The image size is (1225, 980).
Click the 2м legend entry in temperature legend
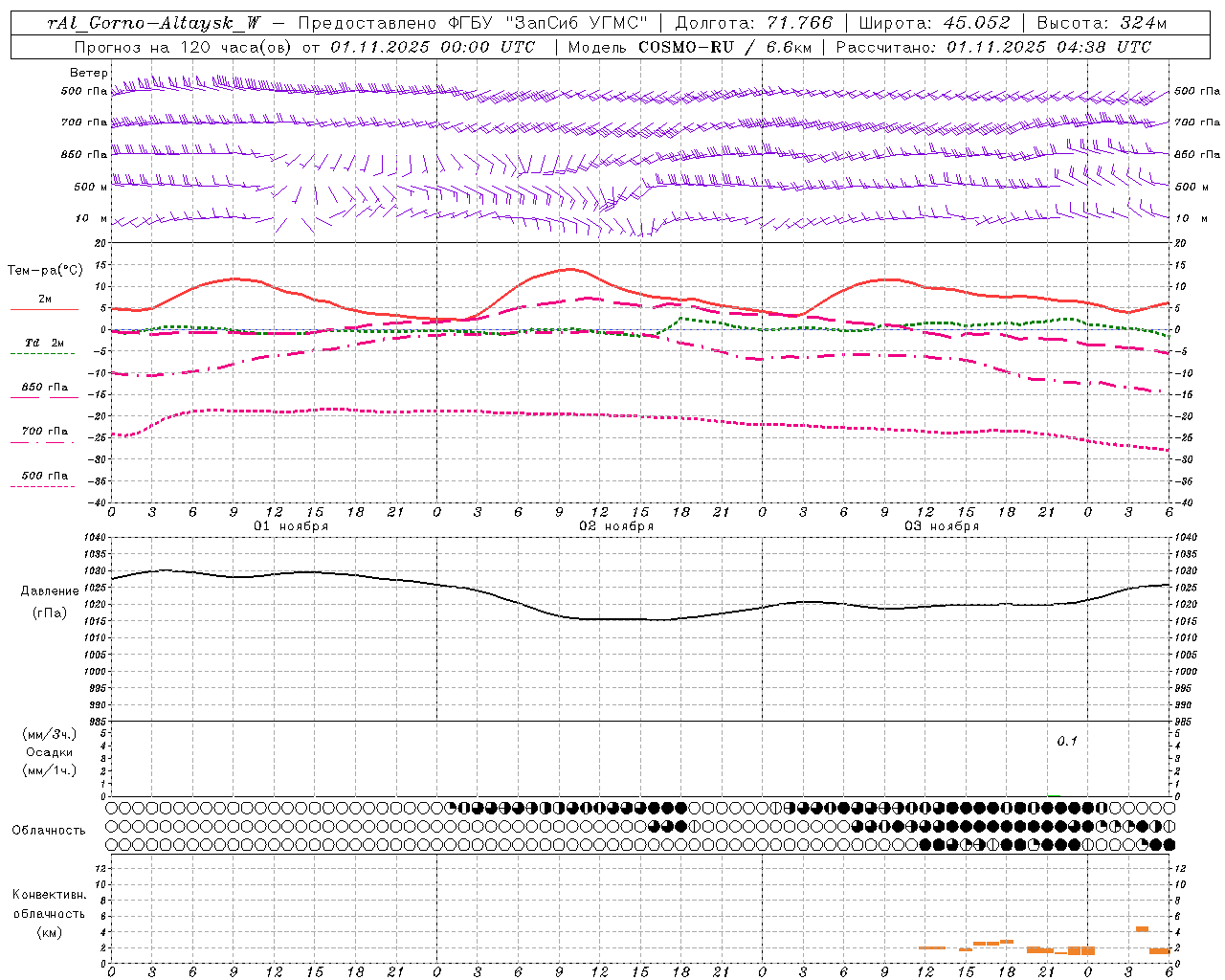pyautogui.click(x=45, y=300)
